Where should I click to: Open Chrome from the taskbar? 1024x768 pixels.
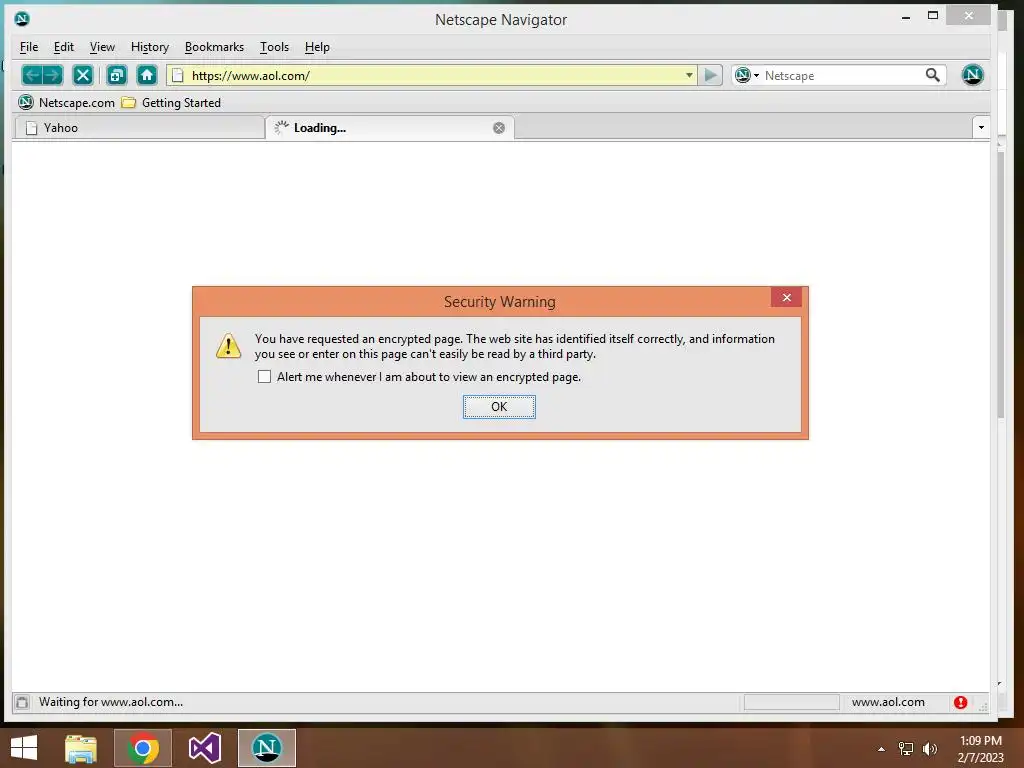click(143, 748)
